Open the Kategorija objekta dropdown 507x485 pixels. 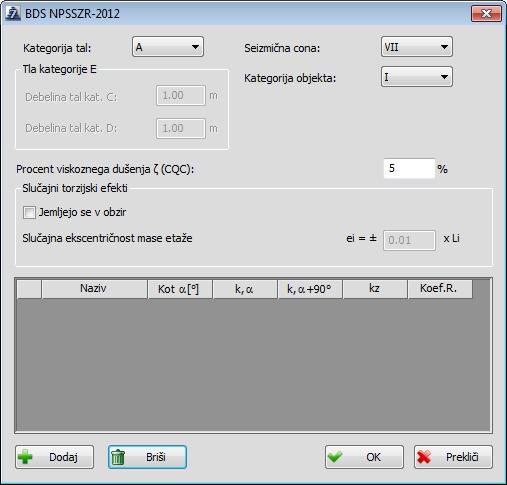(x=417, y=77)
